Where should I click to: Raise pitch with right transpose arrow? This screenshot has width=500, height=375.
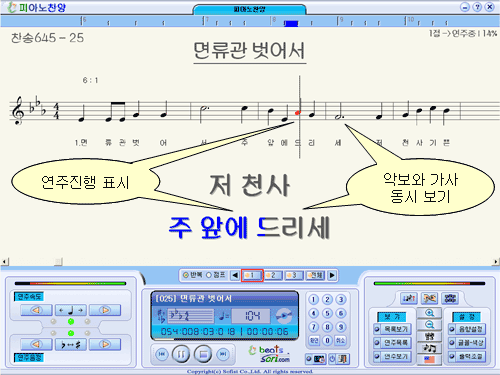coord(105,345)
